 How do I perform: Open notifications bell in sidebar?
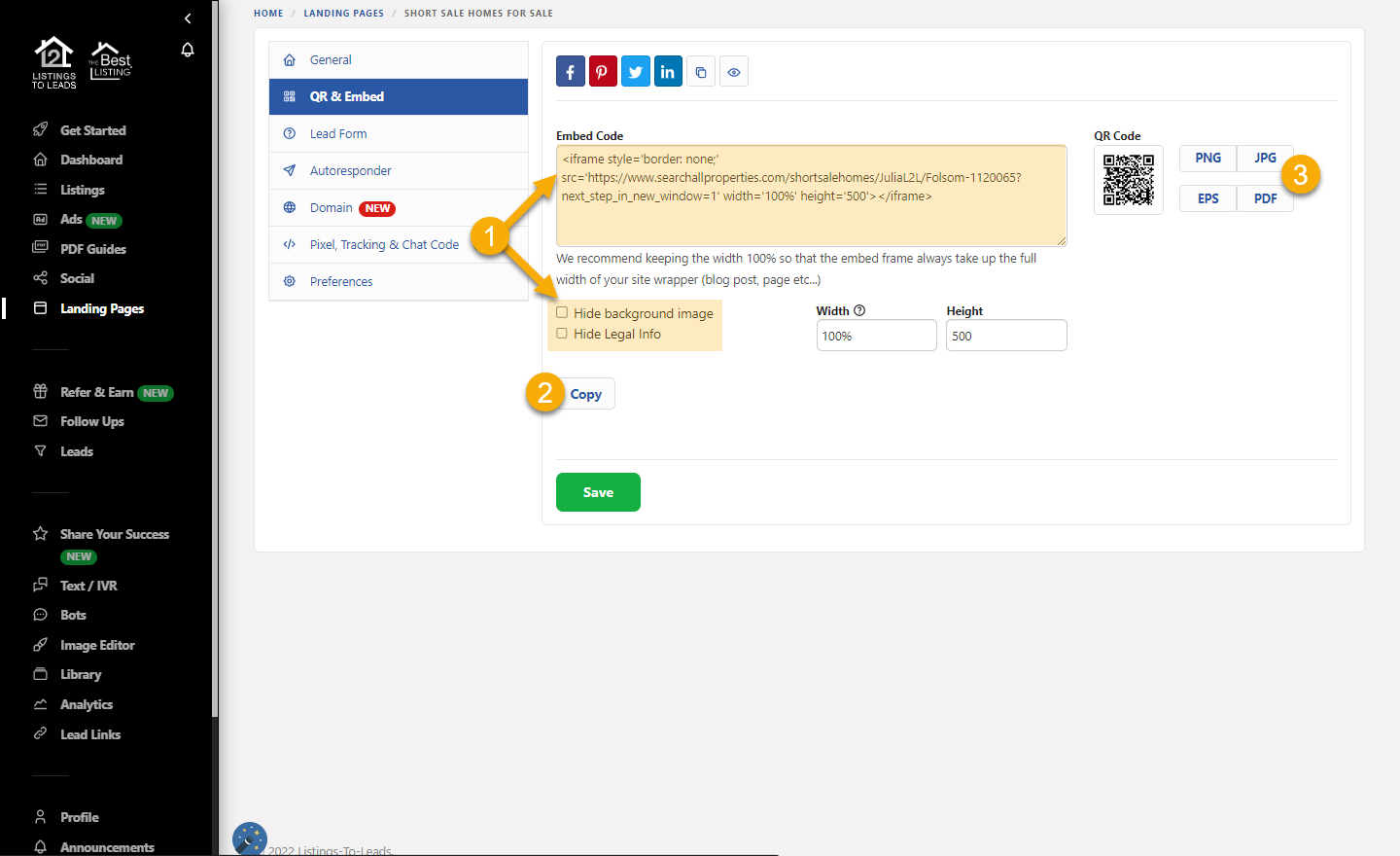click(x=188, y=50)
